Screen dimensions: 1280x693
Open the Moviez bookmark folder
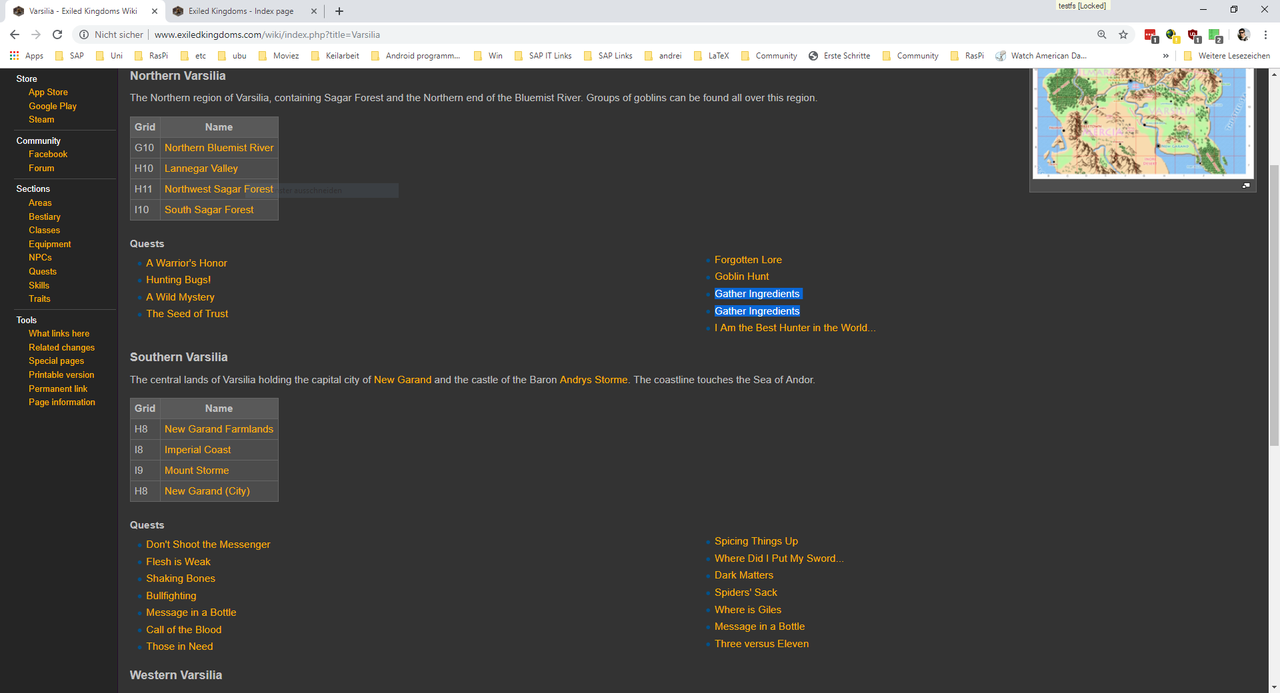(x=277, y=56)
